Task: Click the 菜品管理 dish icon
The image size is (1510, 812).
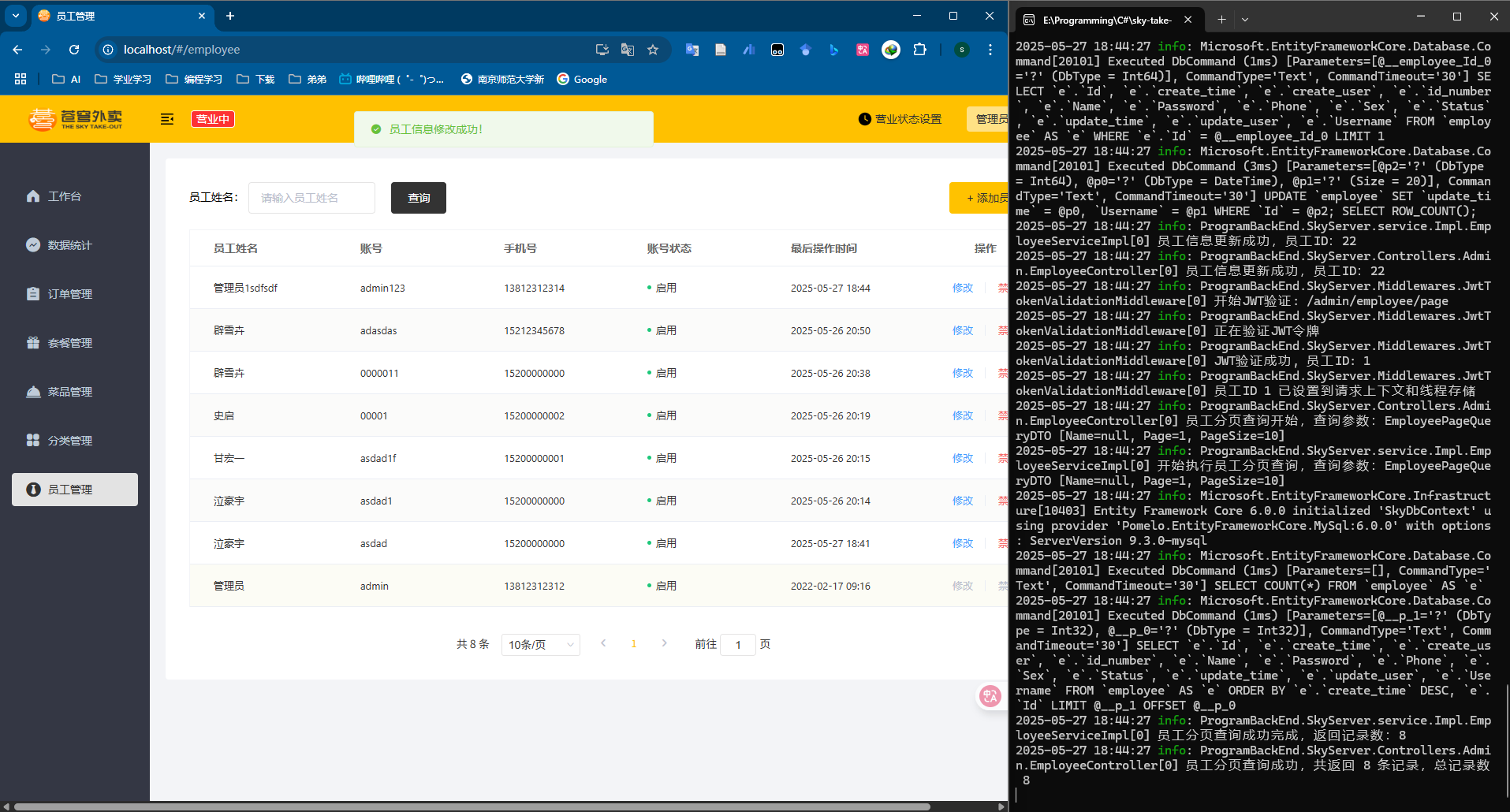Action: (x=33, y=392)
